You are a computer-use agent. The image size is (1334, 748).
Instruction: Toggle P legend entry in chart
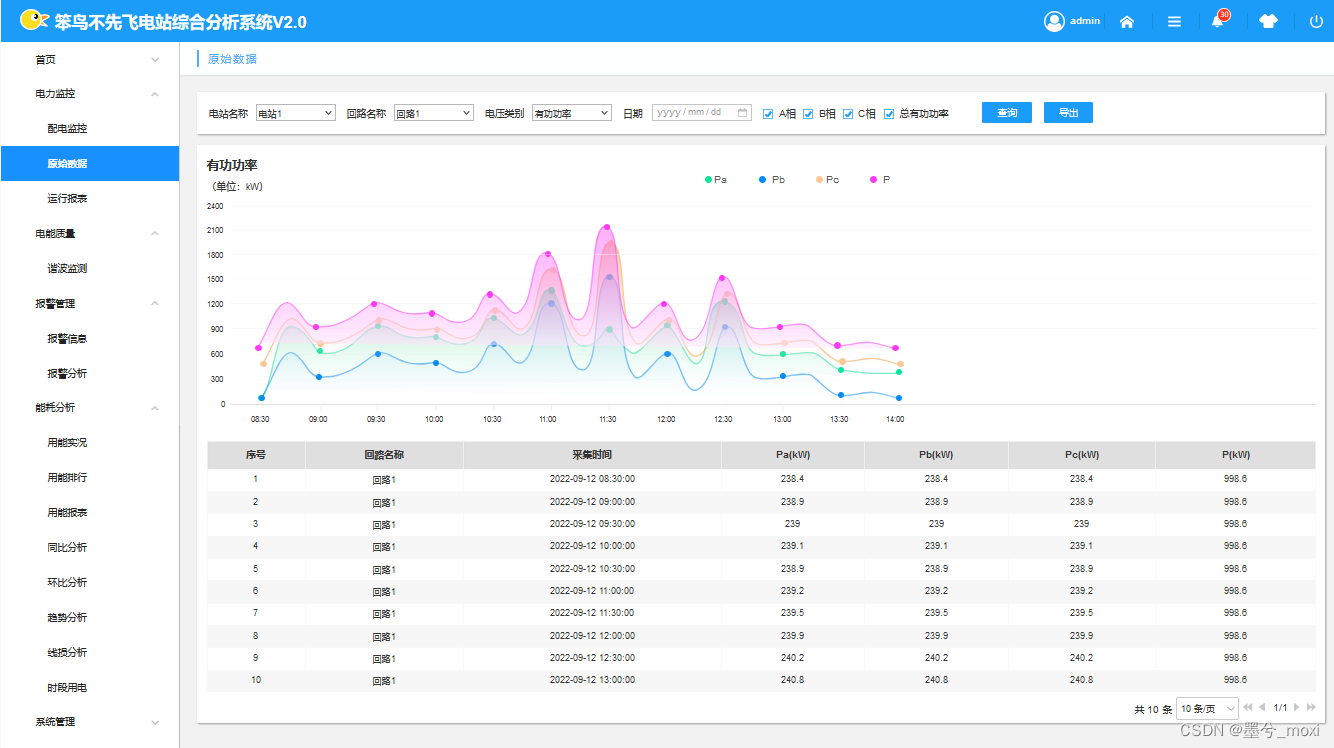[880, 180]
